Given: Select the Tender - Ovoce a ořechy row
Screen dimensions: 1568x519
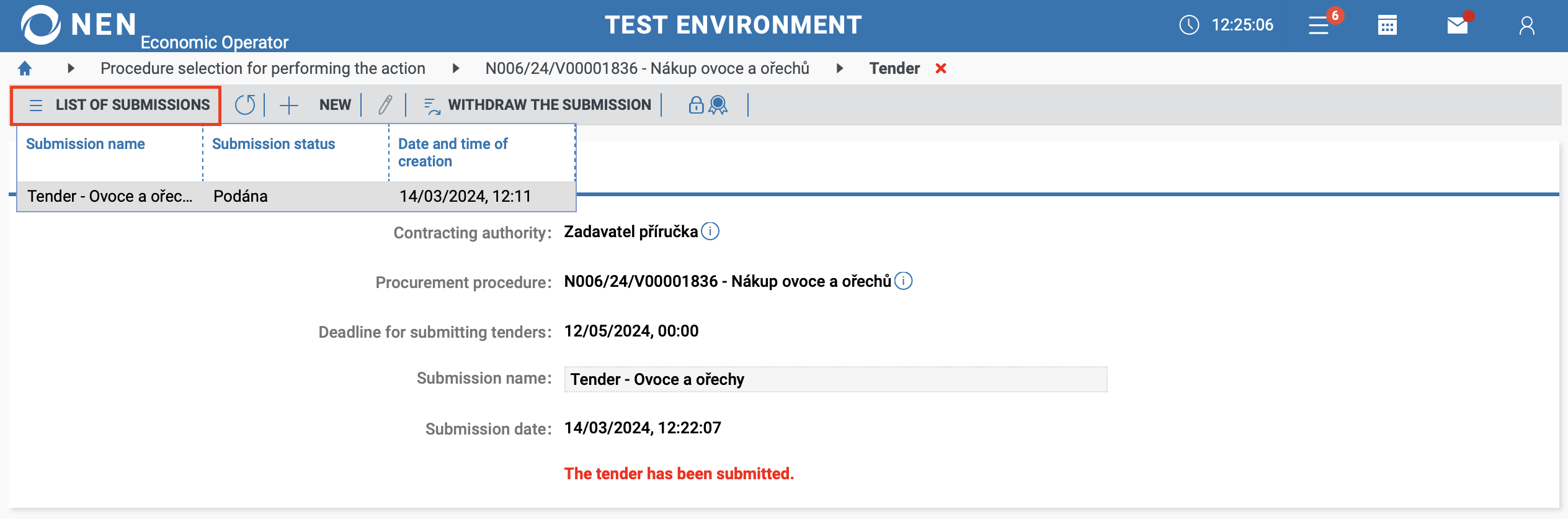Looking at the screenshot, I should (296, 196).
